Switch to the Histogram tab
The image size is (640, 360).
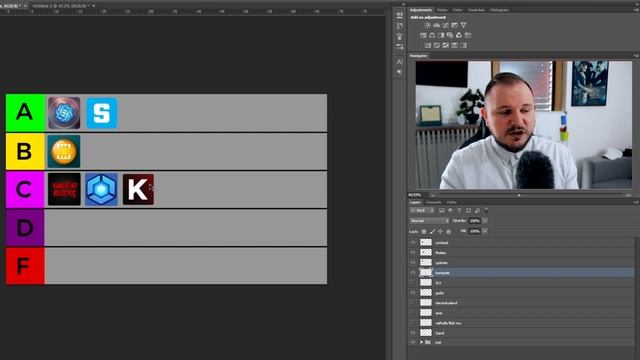coord(499,10)
